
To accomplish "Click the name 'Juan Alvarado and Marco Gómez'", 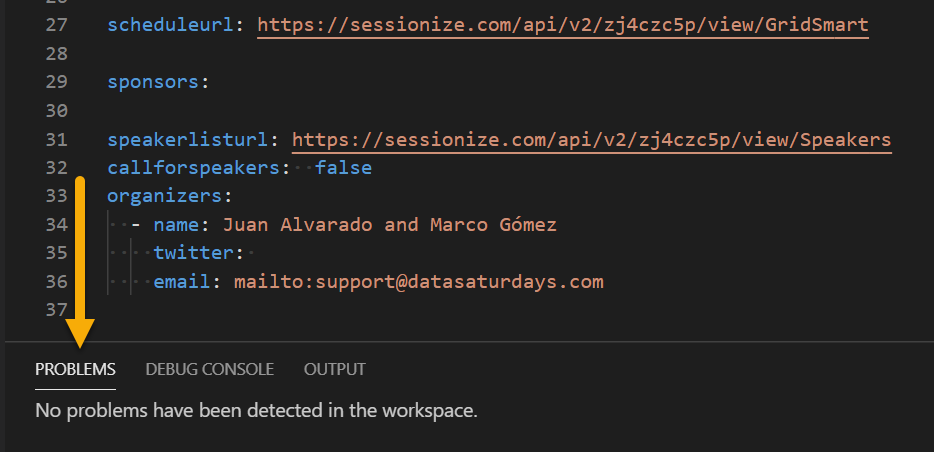I will (390, 225).
